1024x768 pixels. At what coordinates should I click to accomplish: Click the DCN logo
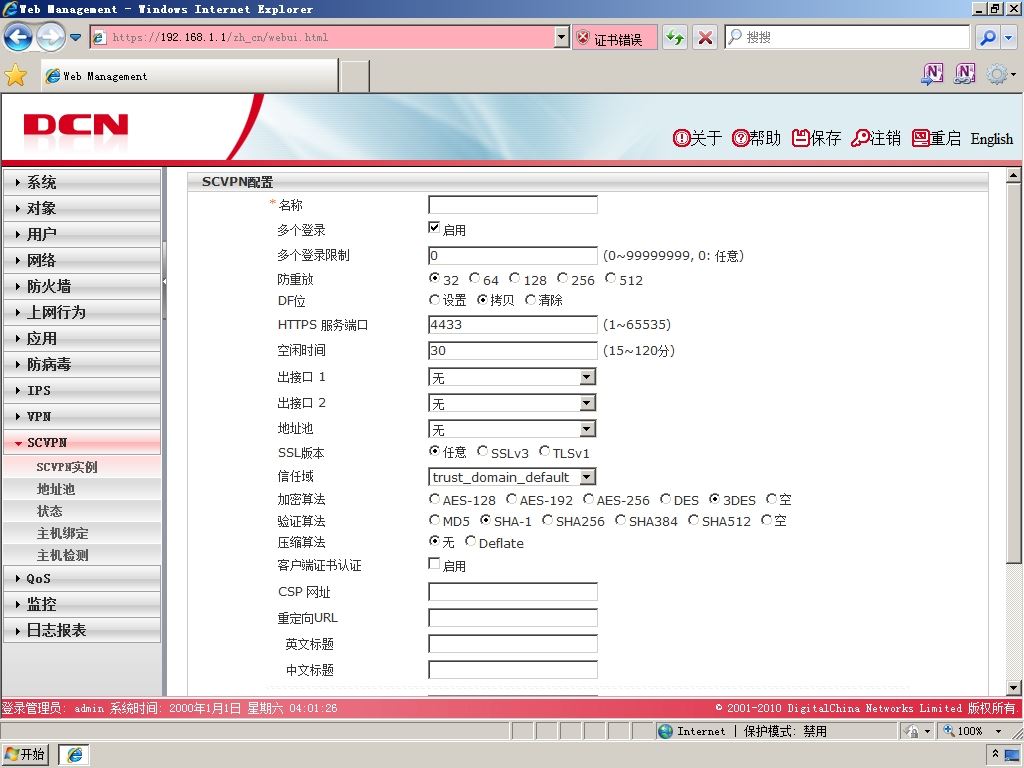76,125
